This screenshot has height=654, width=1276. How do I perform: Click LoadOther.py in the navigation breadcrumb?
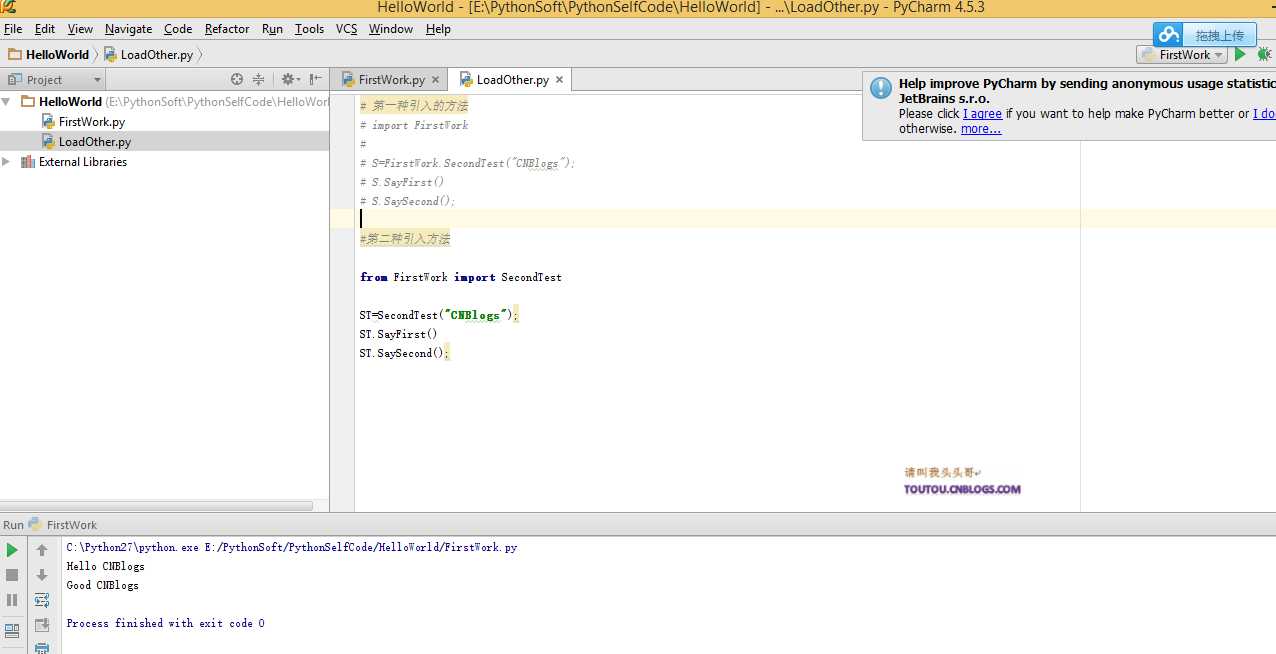click(149, 55)
